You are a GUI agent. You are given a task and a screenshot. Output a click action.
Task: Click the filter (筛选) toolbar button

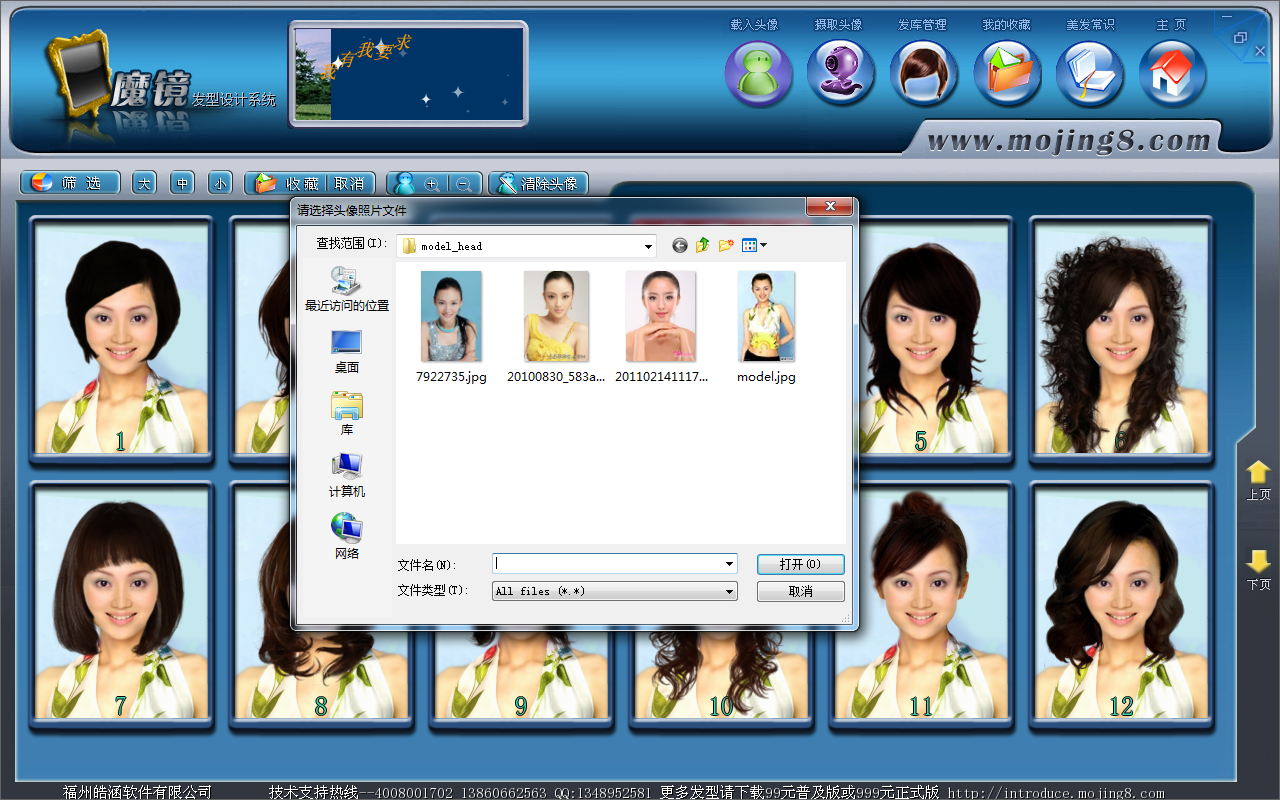click(x=70, y=183)
